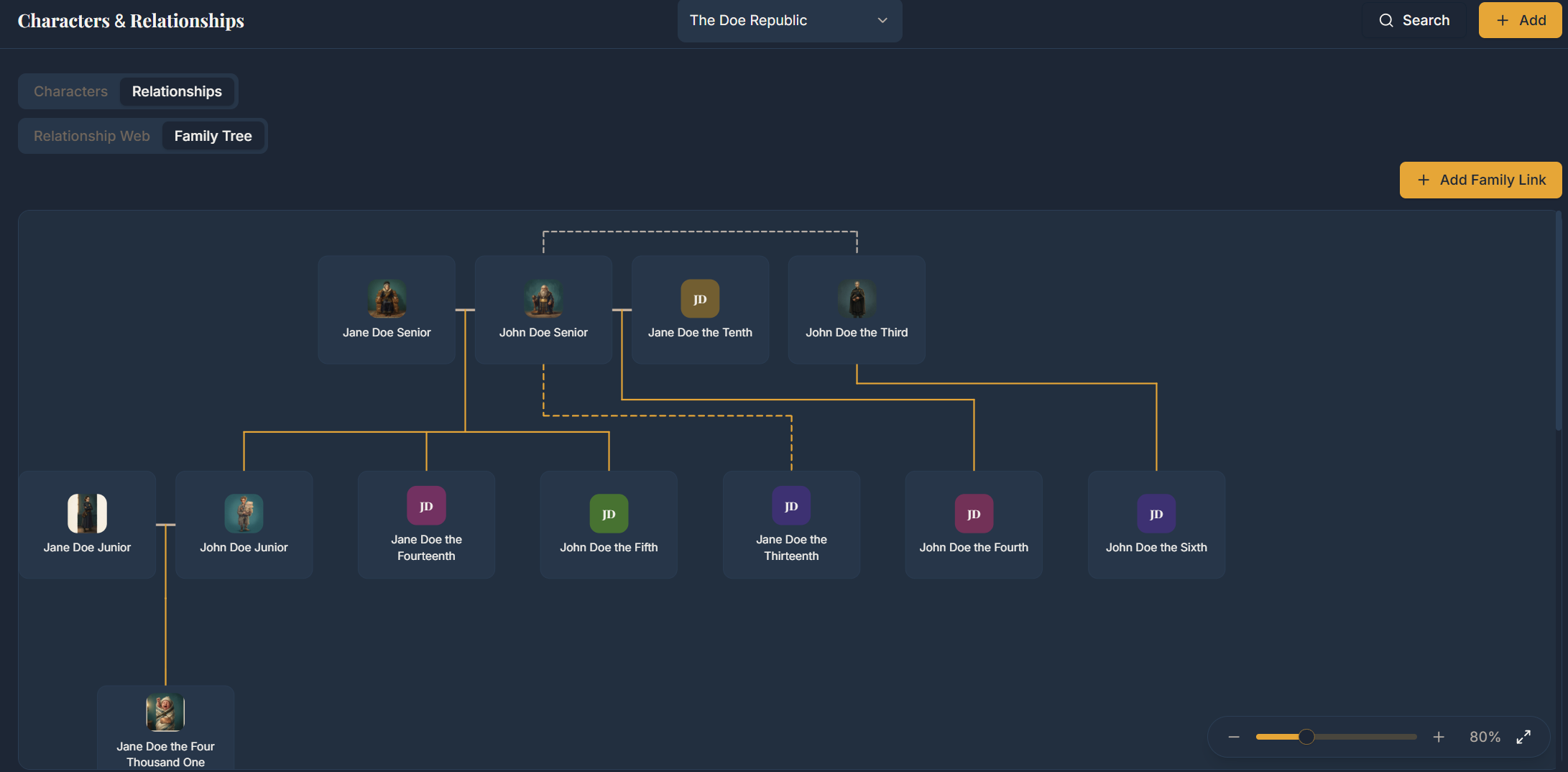
Task: Click John Doe Senior's portrait avatar
Action: (x=543, y=298)
